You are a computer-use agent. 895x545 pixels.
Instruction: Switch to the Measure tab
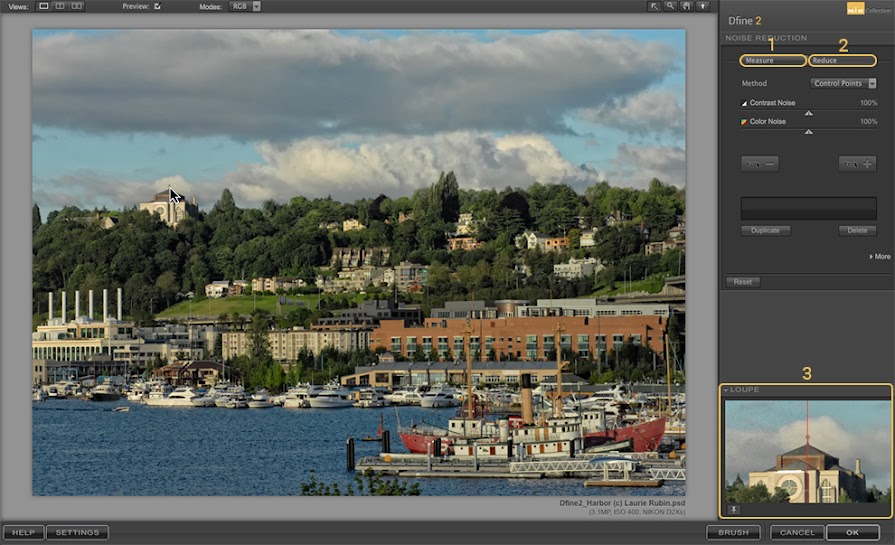tap(772, 61)
